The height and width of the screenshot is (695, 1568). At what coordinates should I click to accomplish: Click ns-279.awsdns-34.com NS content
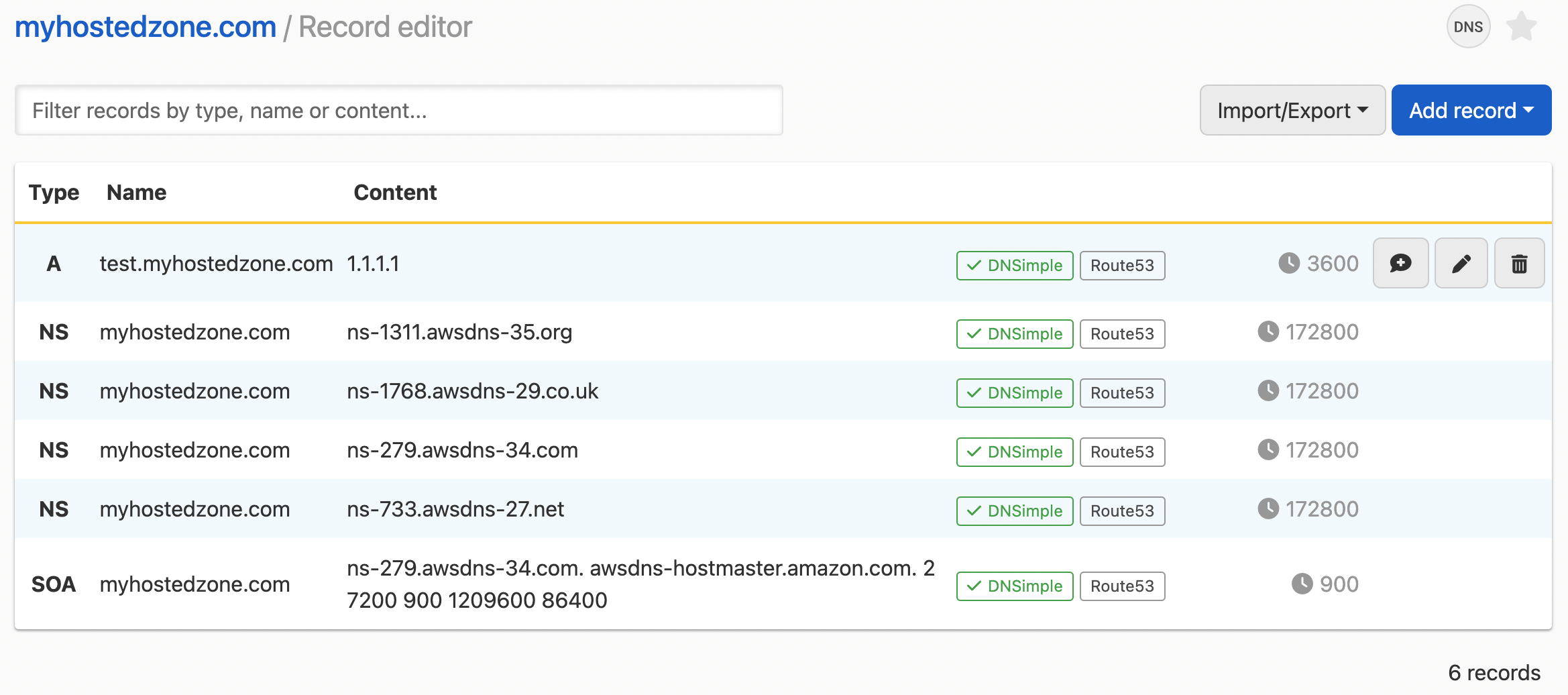click(x=462, y=450)
